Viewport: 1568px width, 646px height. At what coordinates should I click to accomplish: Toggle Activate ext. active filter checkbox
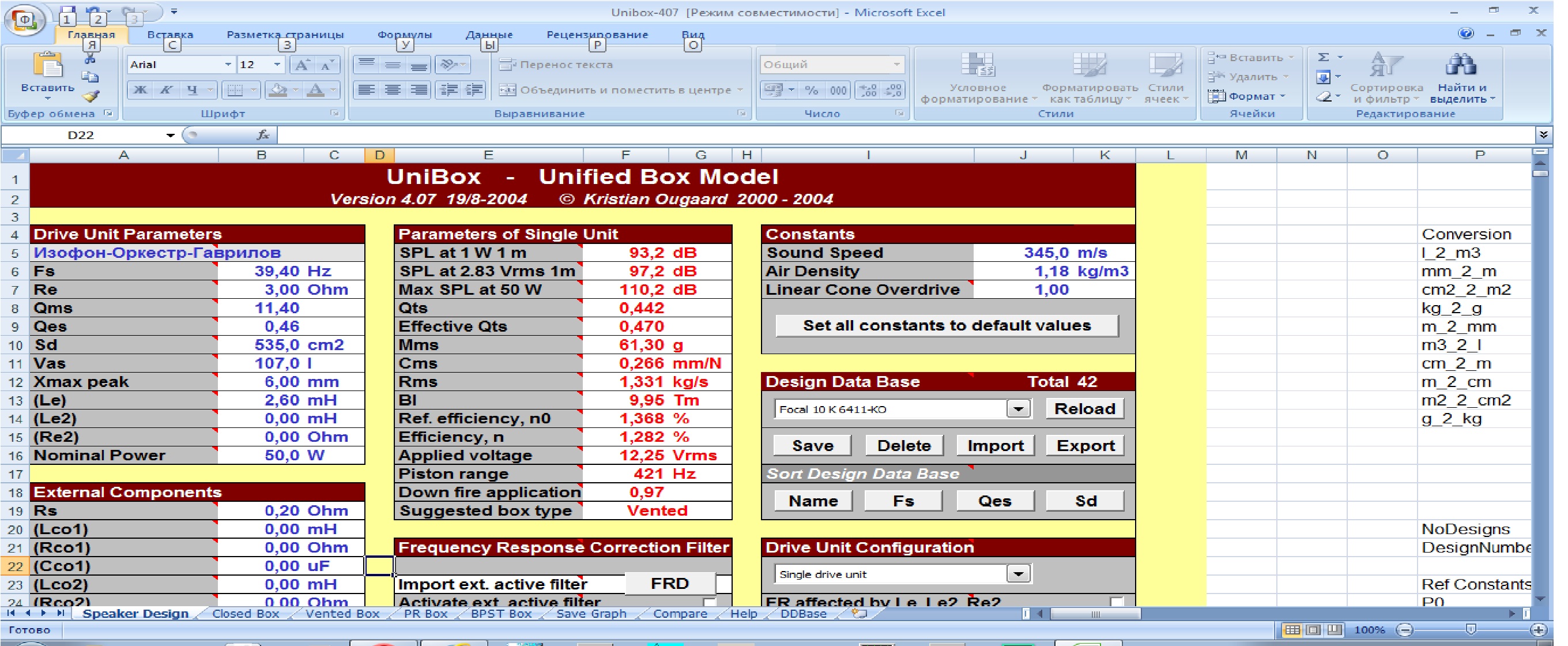pos(709,602)
